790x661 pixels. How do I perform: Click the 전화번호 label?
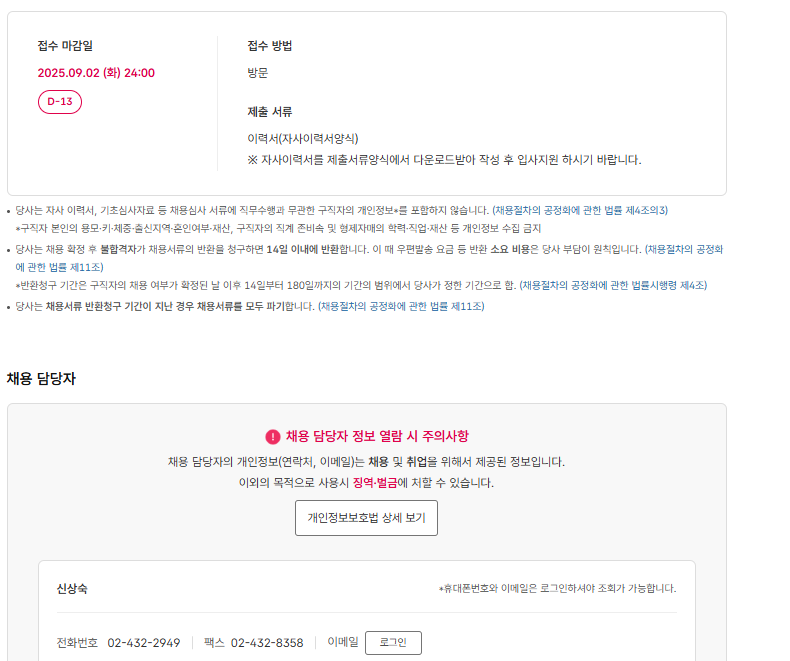pos(77,643)
